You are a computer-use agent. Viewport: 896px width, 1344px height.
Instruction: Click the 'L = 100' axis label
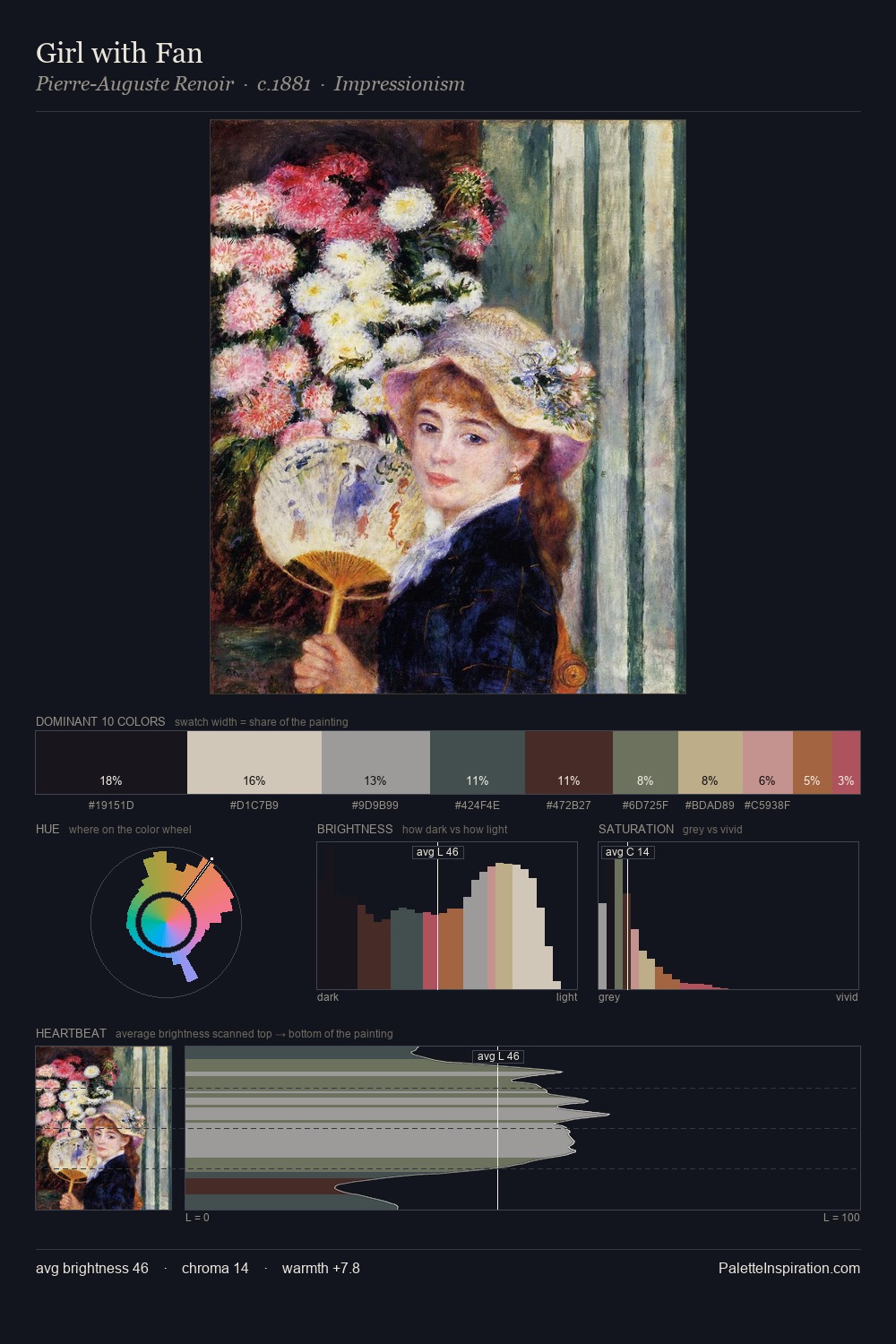coord(841,1218)
